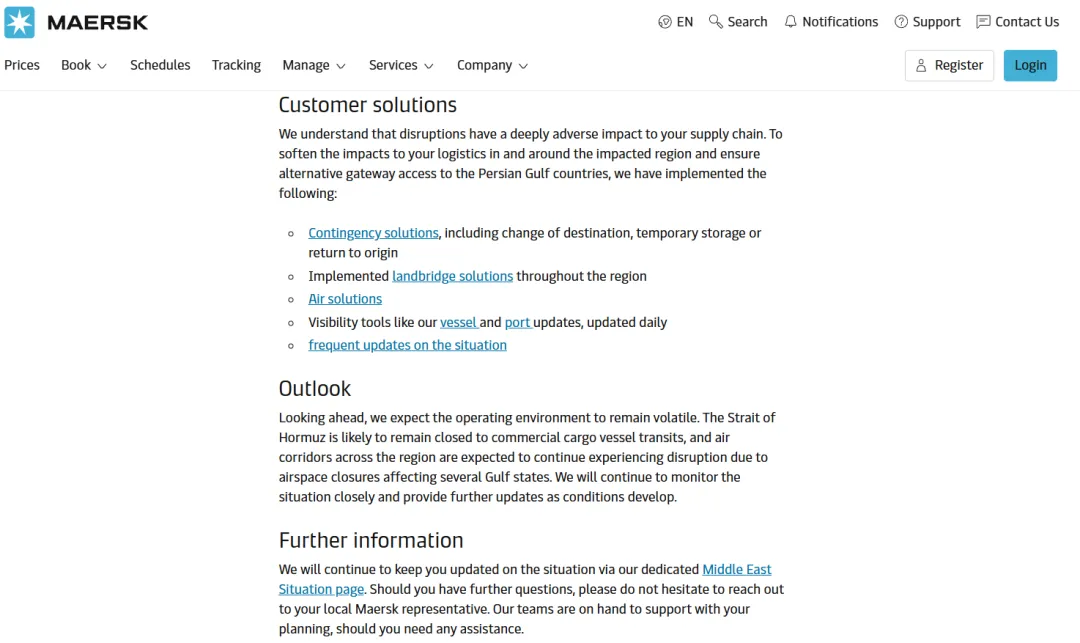Follow the landbridge solutions link
1080x643 pixels.
pyautogui.click(x=452, y=276)
